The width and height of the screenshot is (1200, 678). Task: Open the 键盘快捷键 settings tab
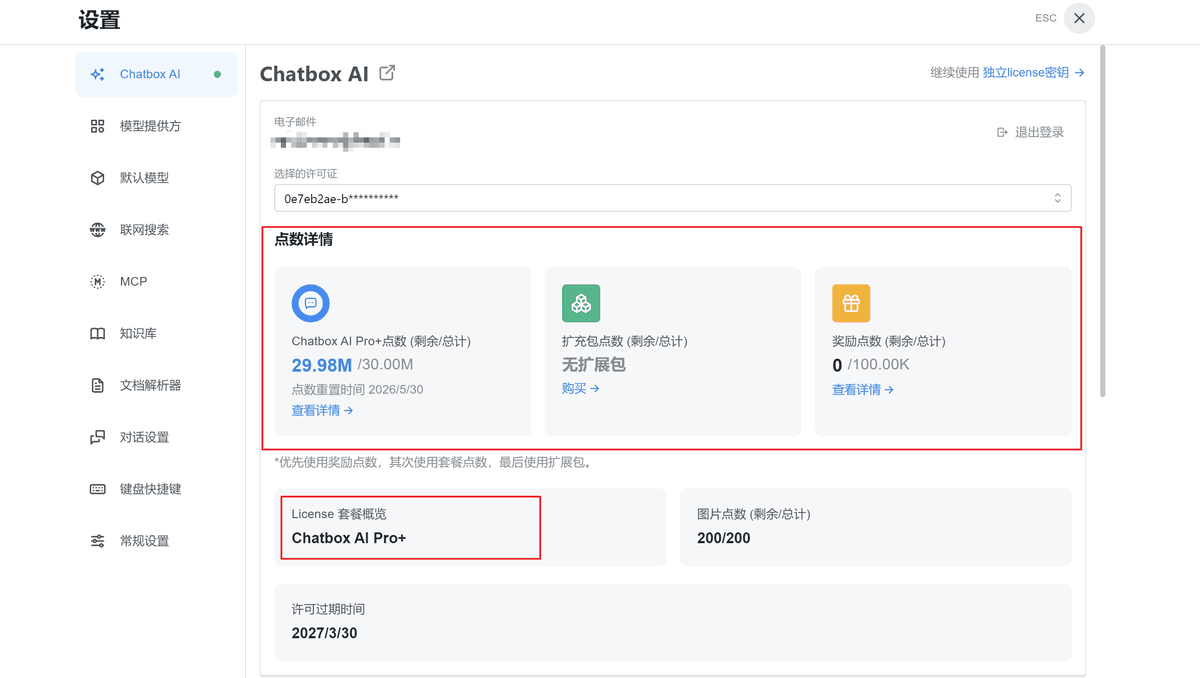156,490
